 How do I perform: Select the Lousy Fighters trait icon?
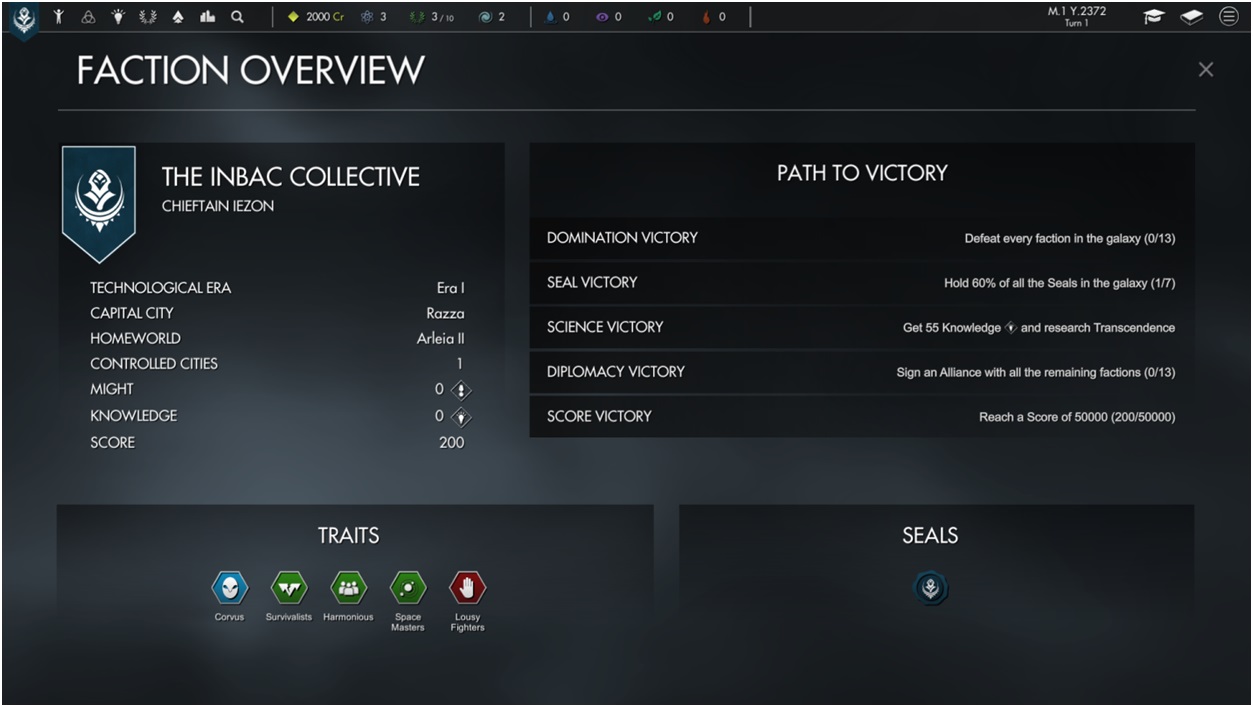[467, 588]
